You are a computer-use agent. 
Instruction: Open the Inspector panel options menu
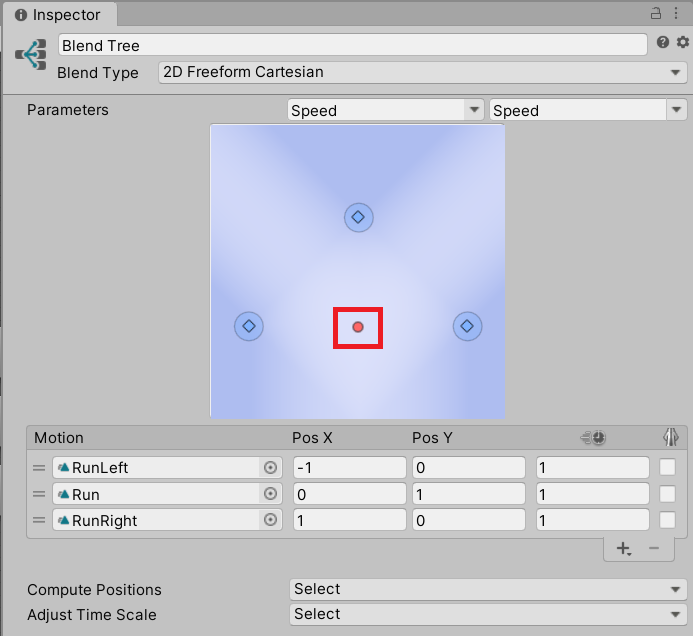pyautogui.click(x=678, y=14)
